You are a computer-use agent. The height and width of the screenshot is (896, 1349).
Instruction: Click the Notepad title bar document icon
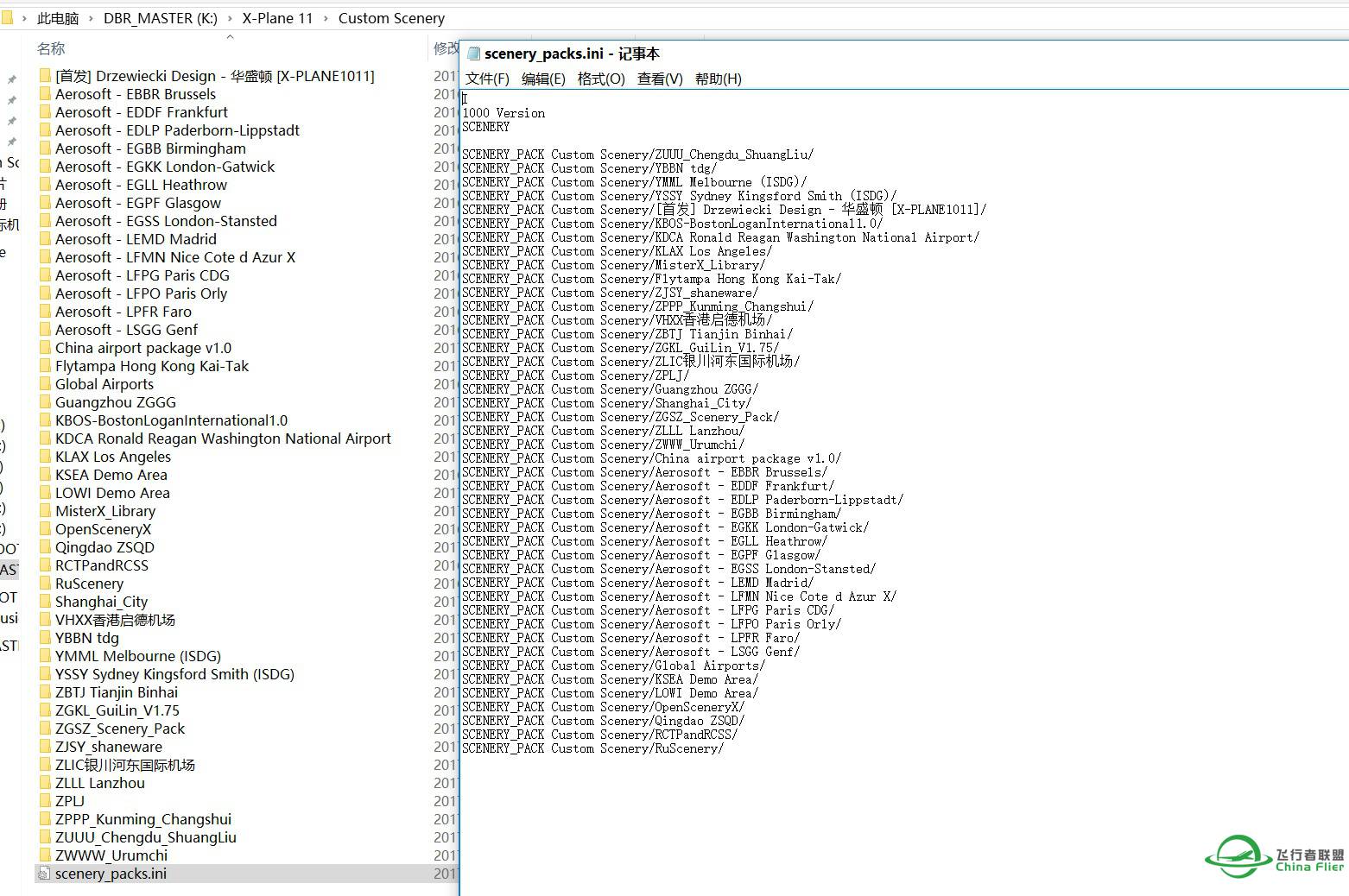(x=473, y=54)
